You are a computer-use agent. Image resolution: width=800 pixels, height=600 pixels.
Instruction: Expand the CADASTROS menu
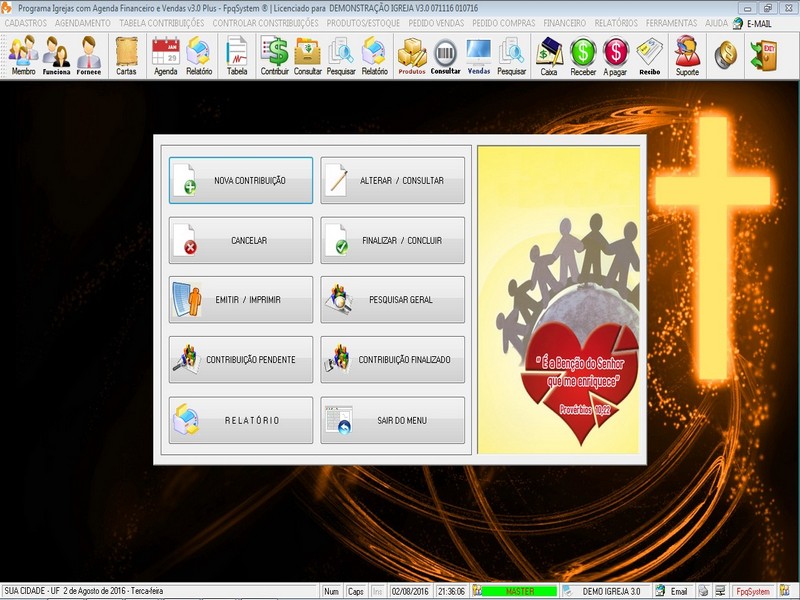point(26,22)
